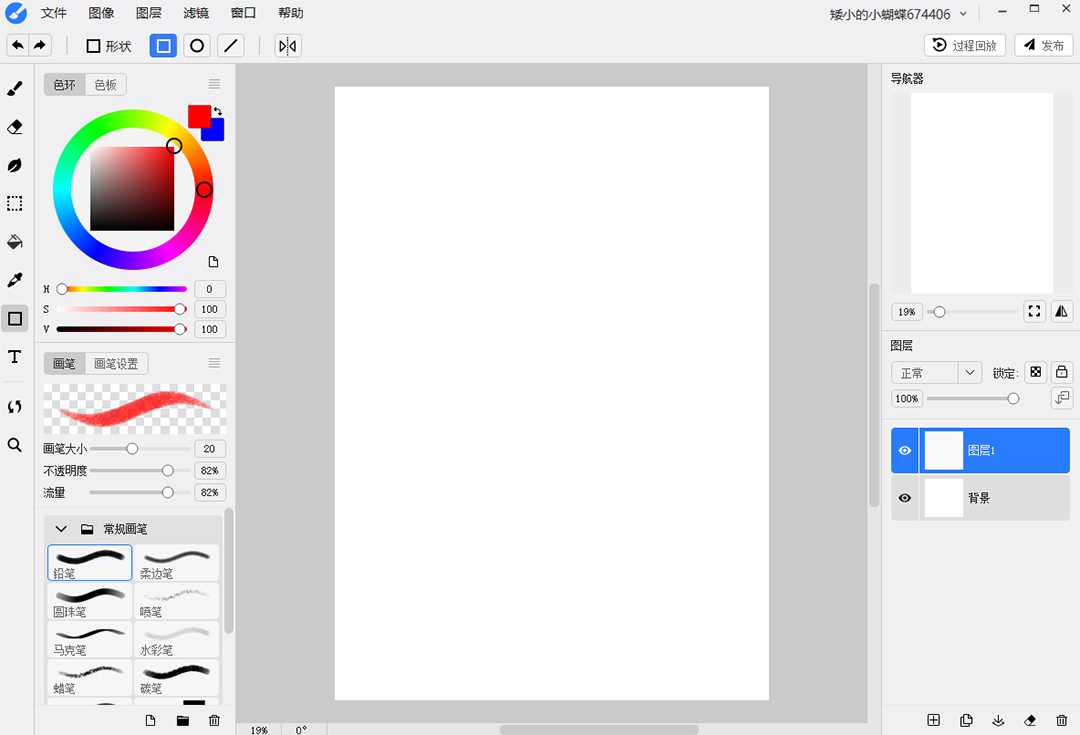Select the shape tool in left toolbar
Viewport: 1080px width, 735px height.
click(14, 318)
